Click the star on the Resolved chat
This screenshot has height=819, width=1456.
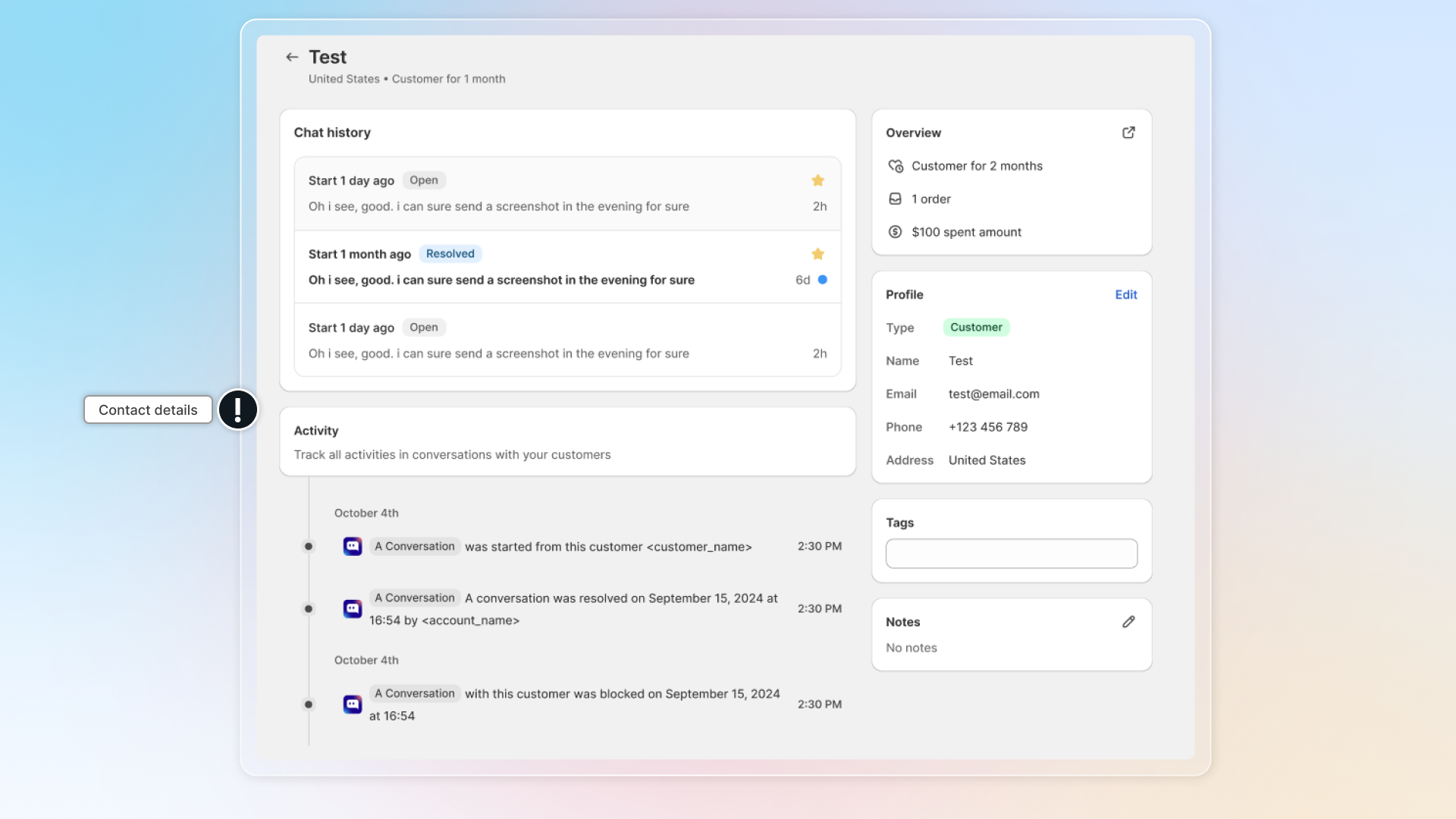817,254
